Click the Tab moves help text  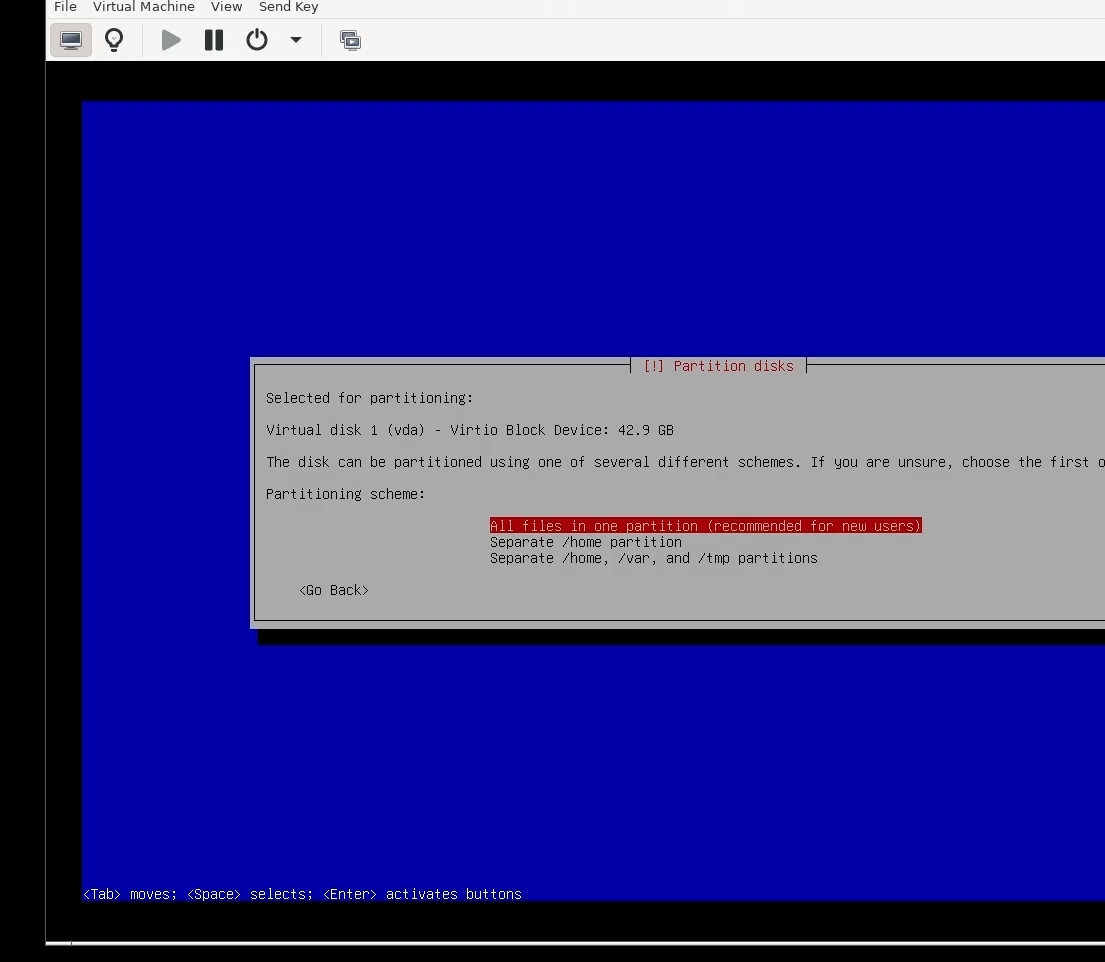pyautogui.click(x=302, y=894)
